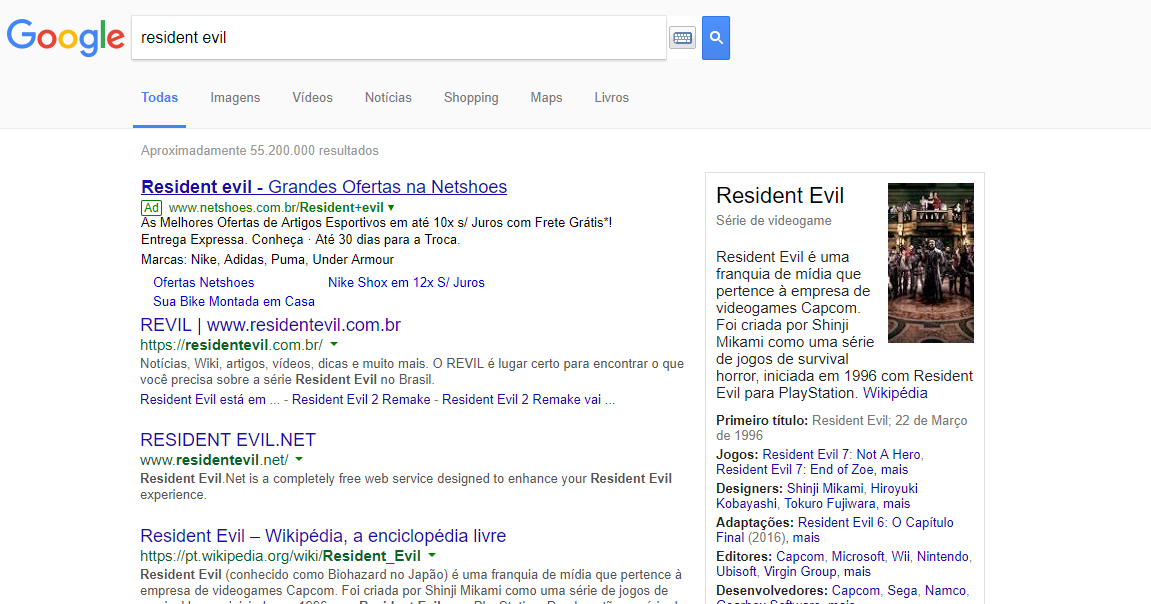Click 'mais' in the Designers row
This screenshot has width=1151, height=604.
(x=896, y=503)
